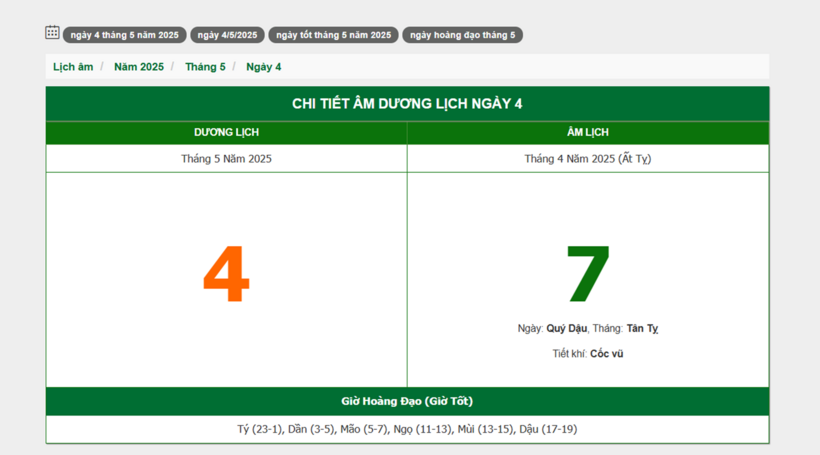Navigate to the 'Tháng 5' breadcrumb link

click(x=205, y=67)
